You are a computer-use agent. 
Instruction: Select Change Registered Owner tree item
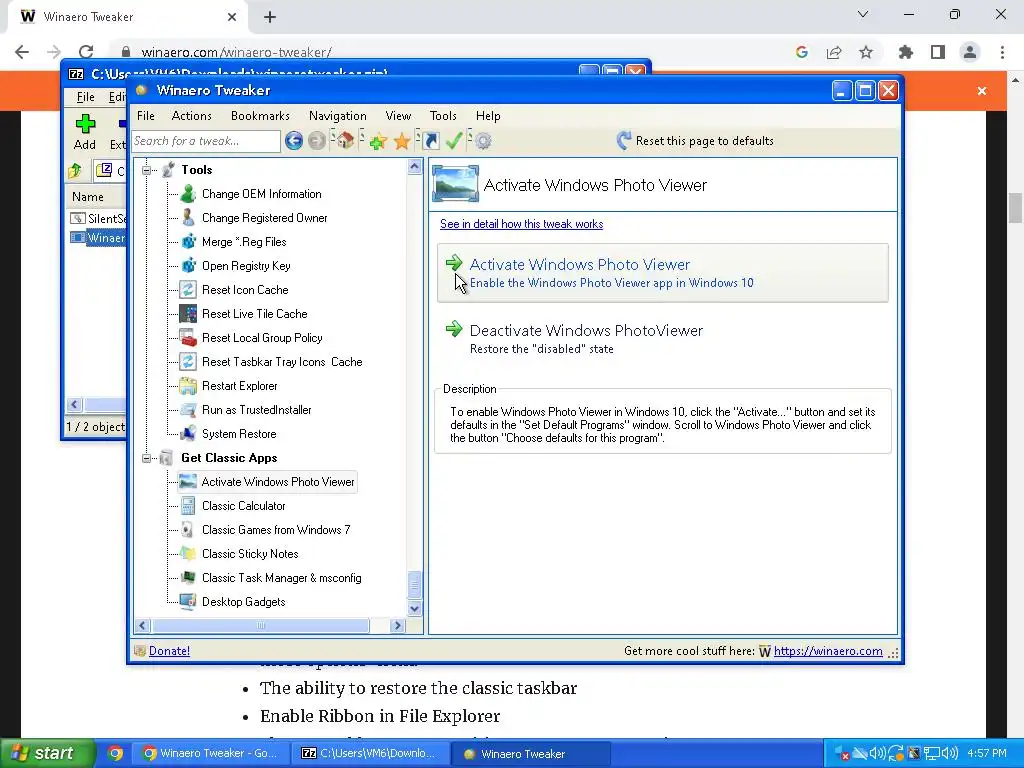click(x=264, y=218)
